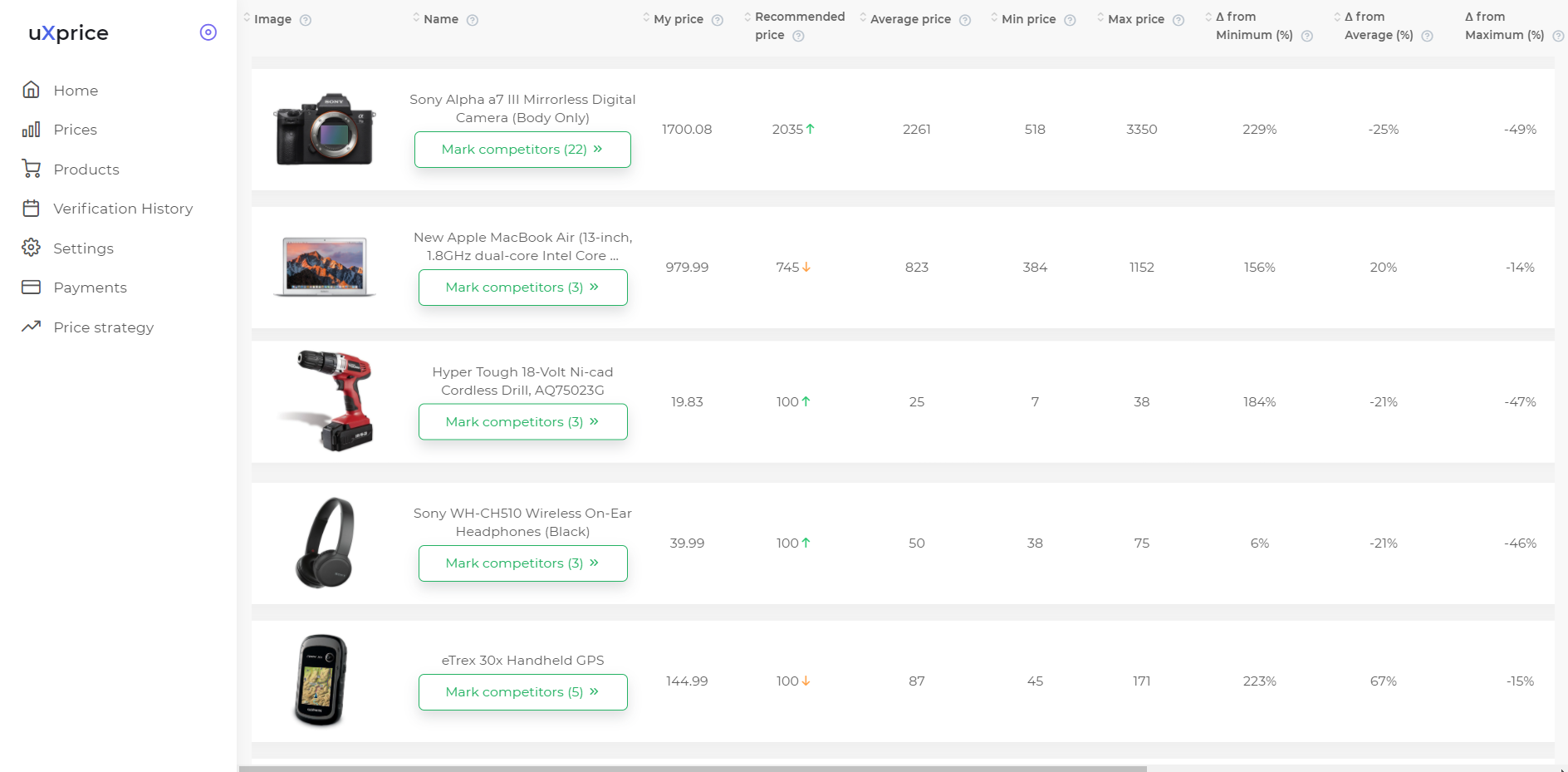Click the Settings gear icon
Screen dimensions: 1568x772
[32, 248]
